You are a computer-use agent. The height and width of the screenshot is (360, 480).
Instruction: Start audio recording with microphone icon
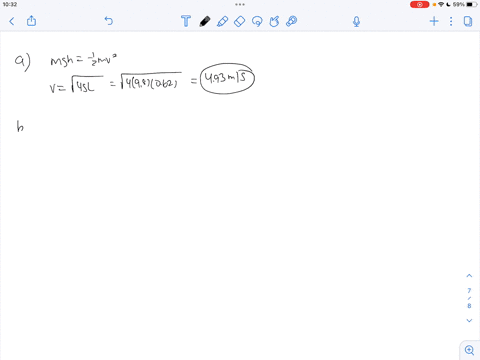tap(356, 21)
